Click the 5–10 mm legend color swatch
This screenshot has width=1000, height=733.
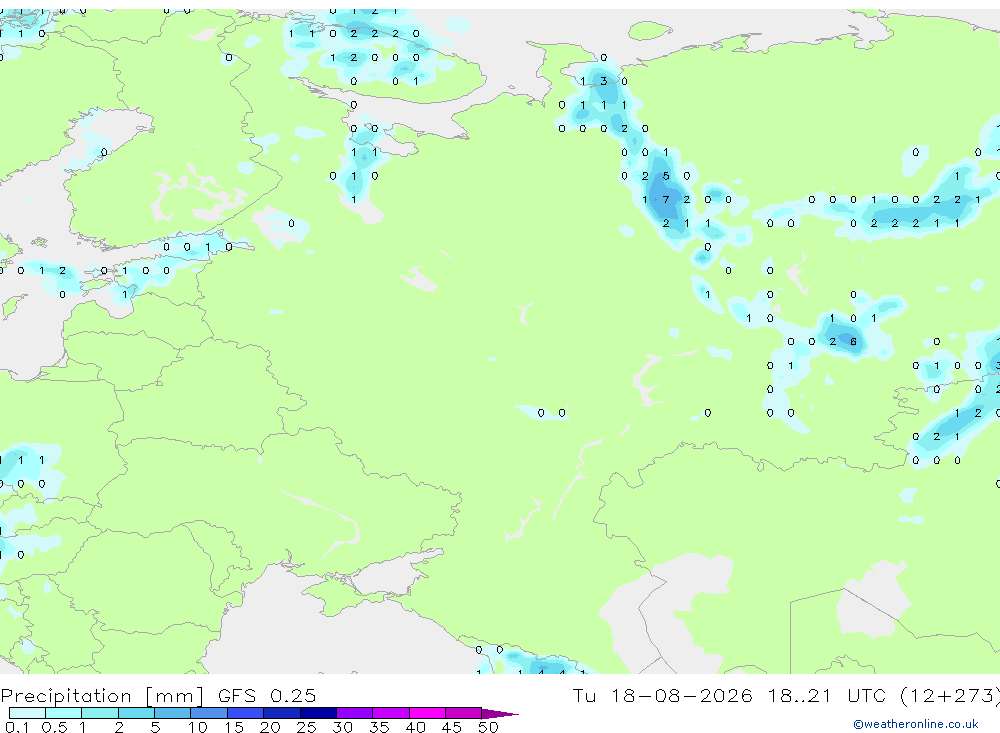pos(173,713)
